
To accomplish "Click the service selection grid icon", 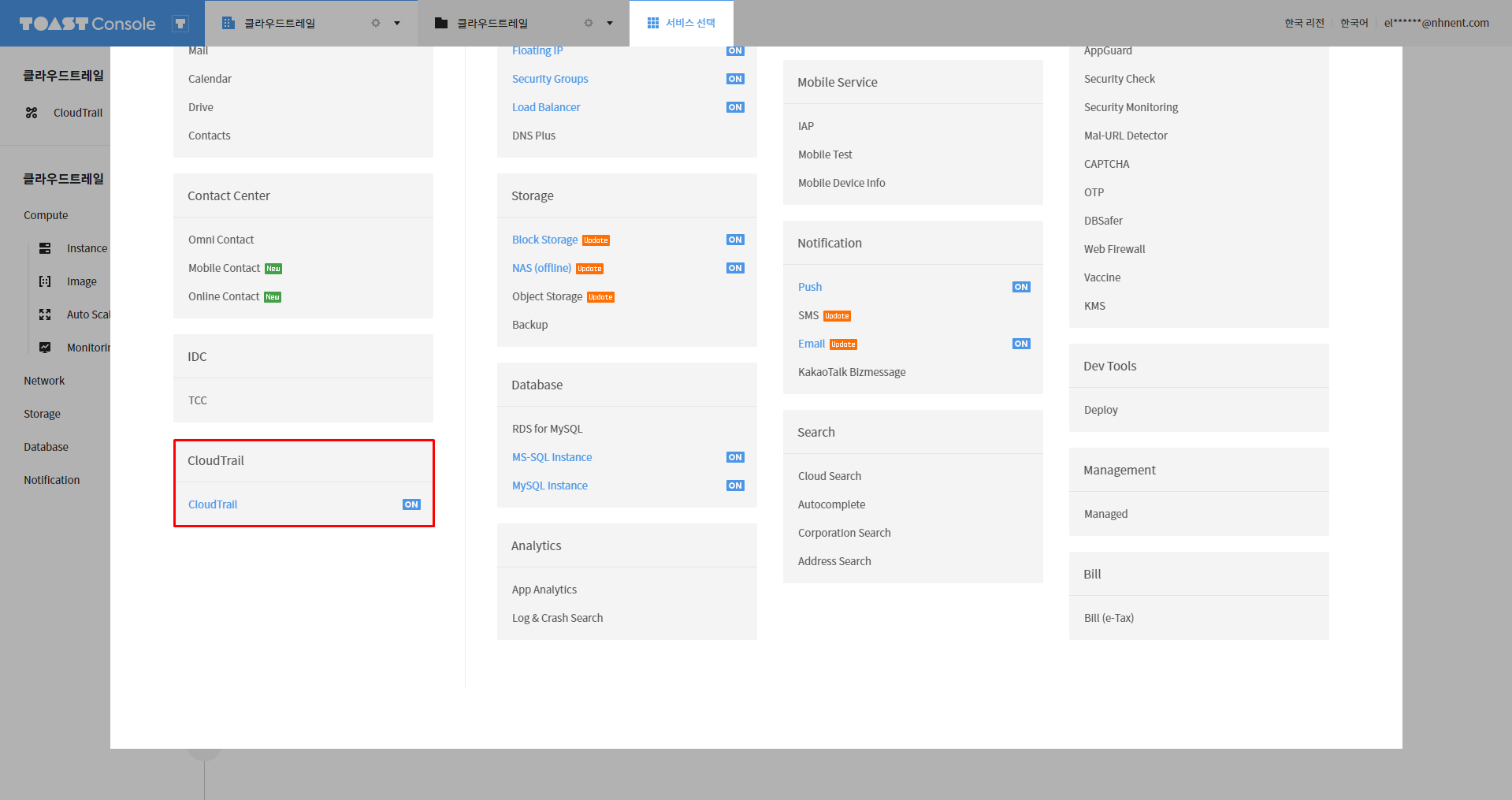I will (653, 23).
